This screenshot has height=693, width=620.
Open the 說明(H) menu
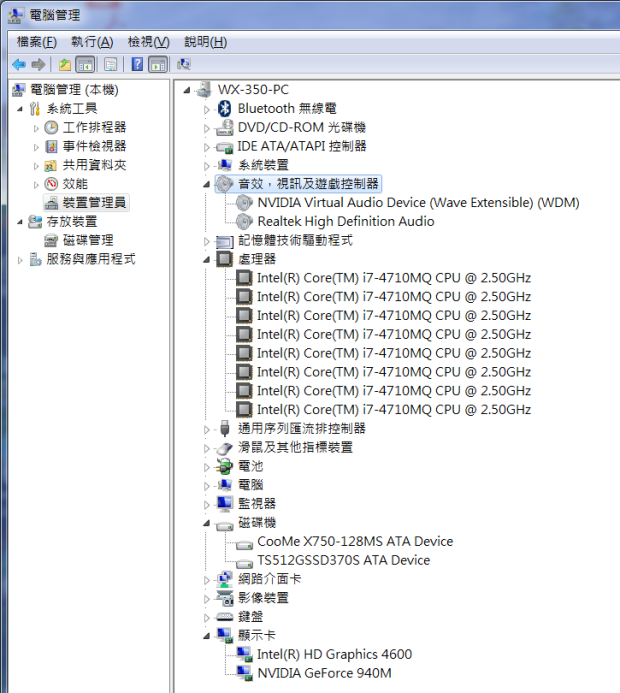coord(205,42)
